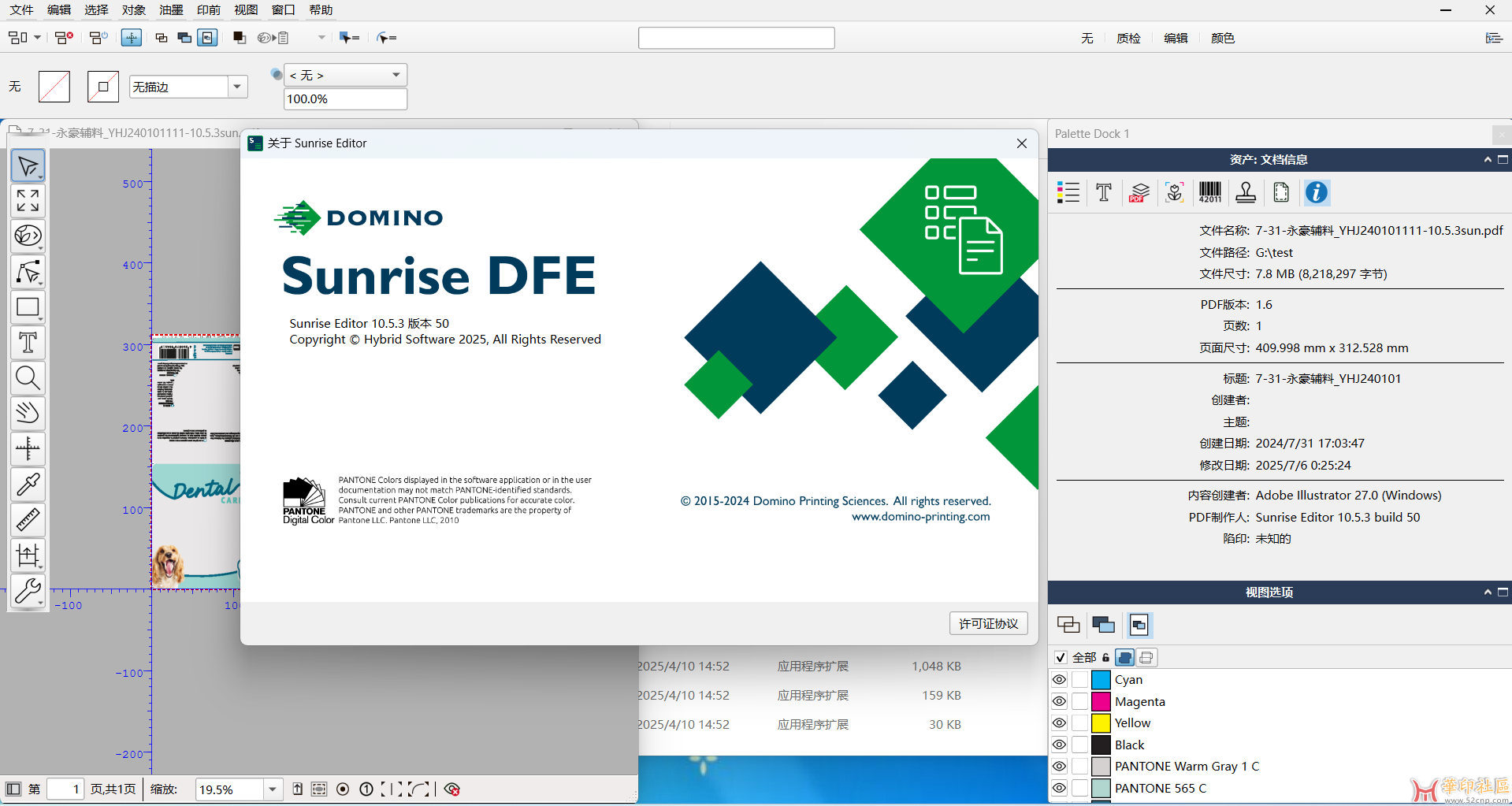Viewport: 1512px width, 806px height.
Task: Open the barcode assets icon
Action: [x=1209, y=192]
